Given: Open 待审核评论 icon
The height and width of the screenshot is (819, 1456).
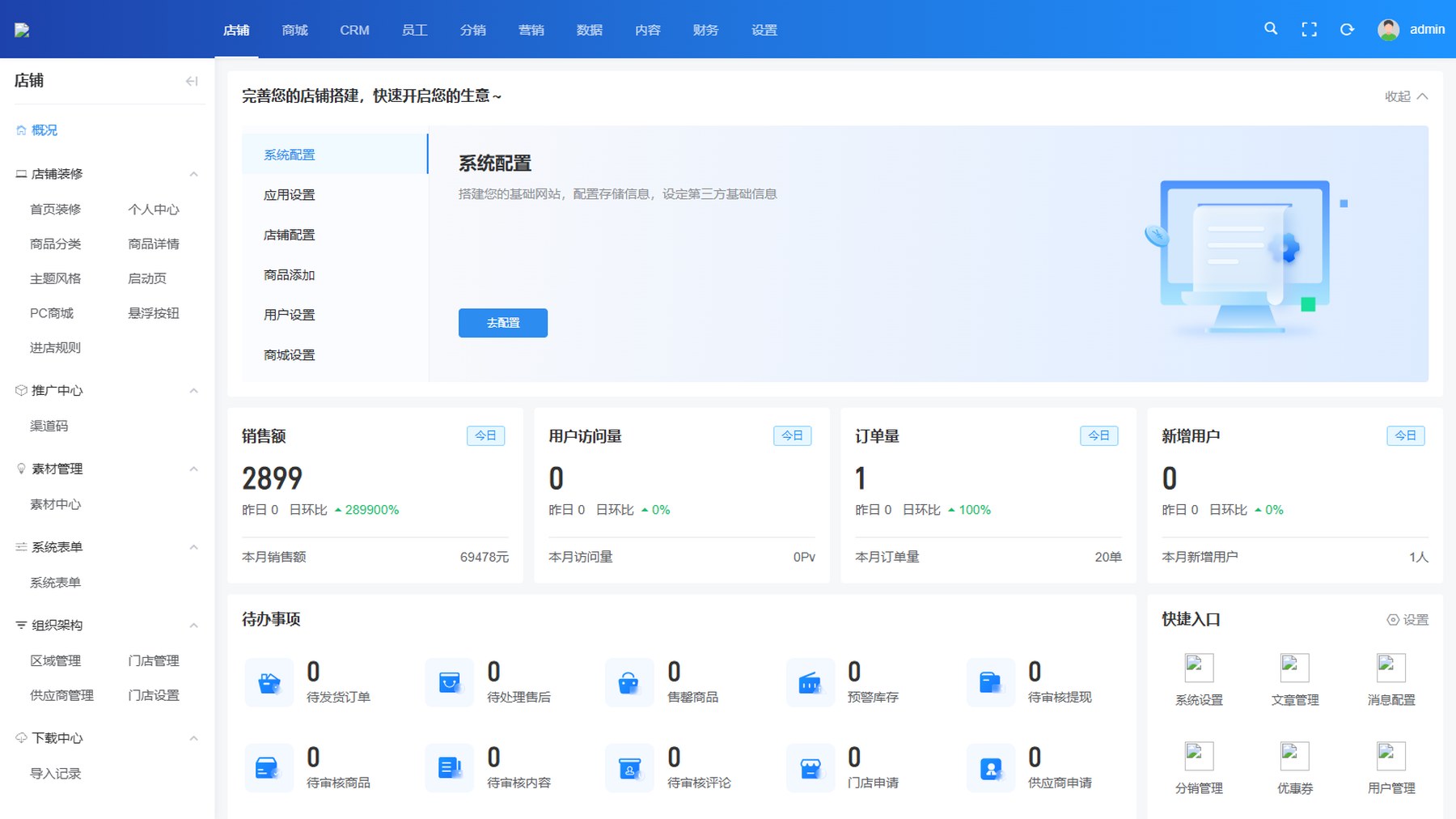Looking at the screenshot, I should pos(629,768).
